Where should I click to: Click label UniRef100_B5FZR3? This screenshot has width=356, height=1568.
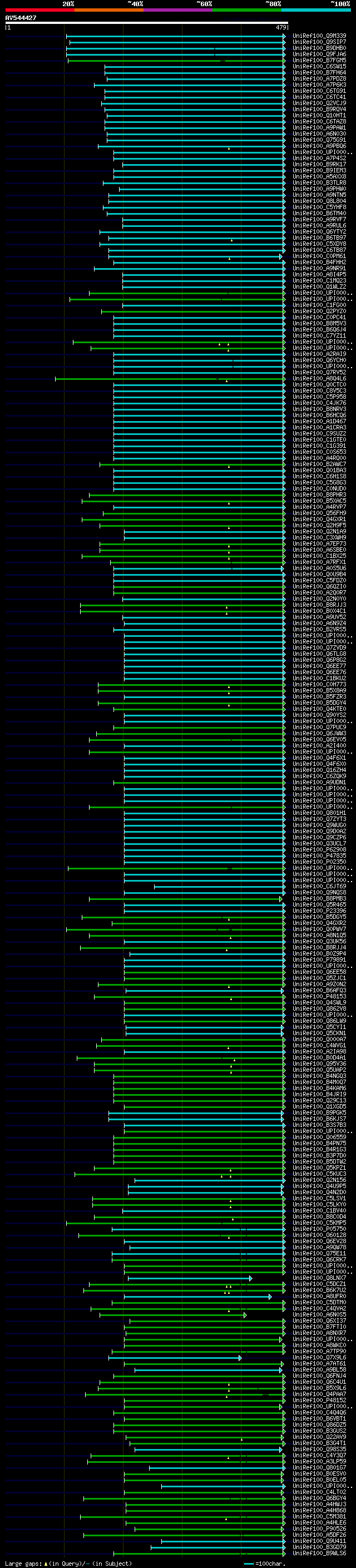[319, 696]
